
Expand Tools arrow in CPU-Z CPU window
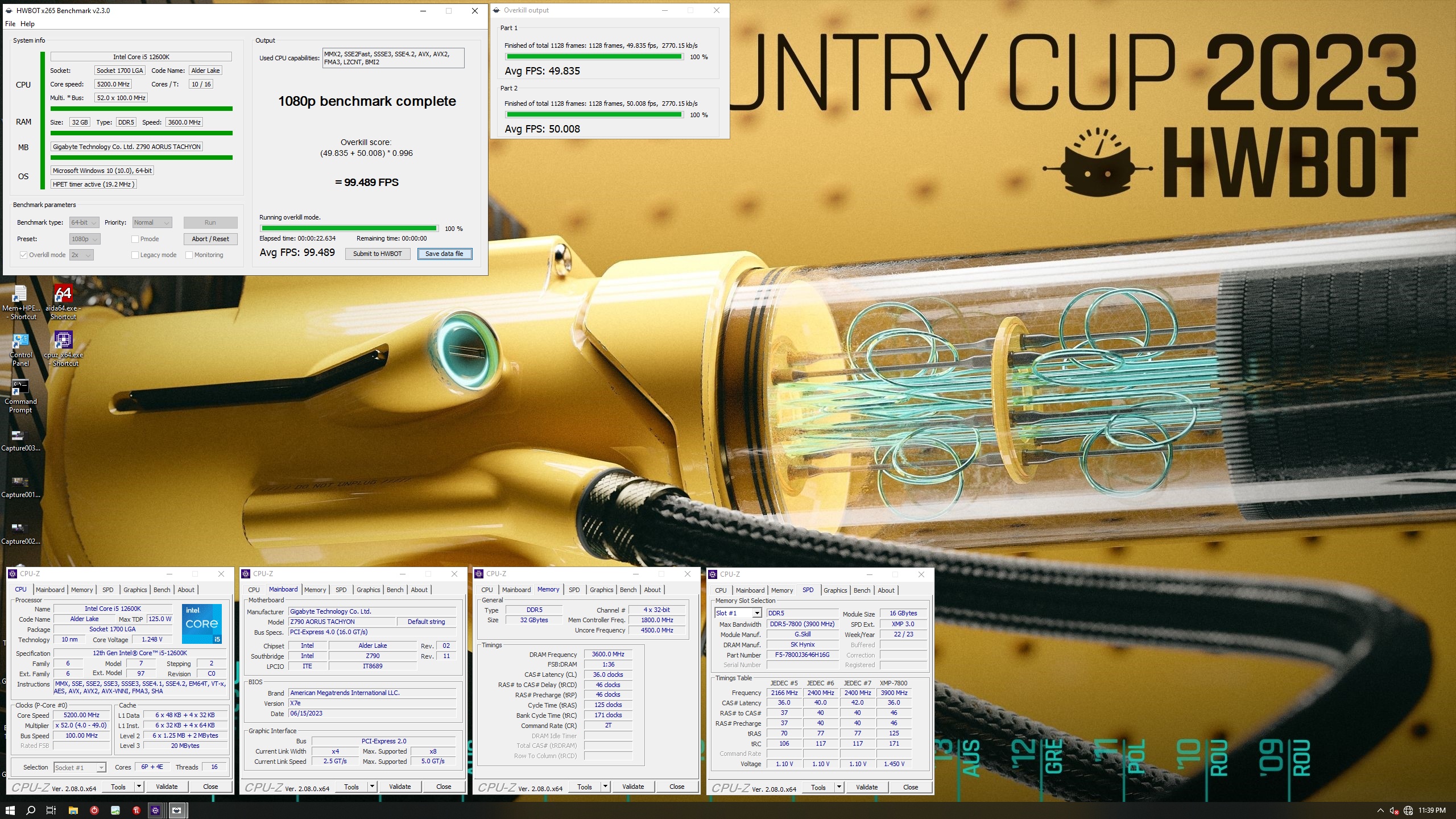(x=138, y=787)
